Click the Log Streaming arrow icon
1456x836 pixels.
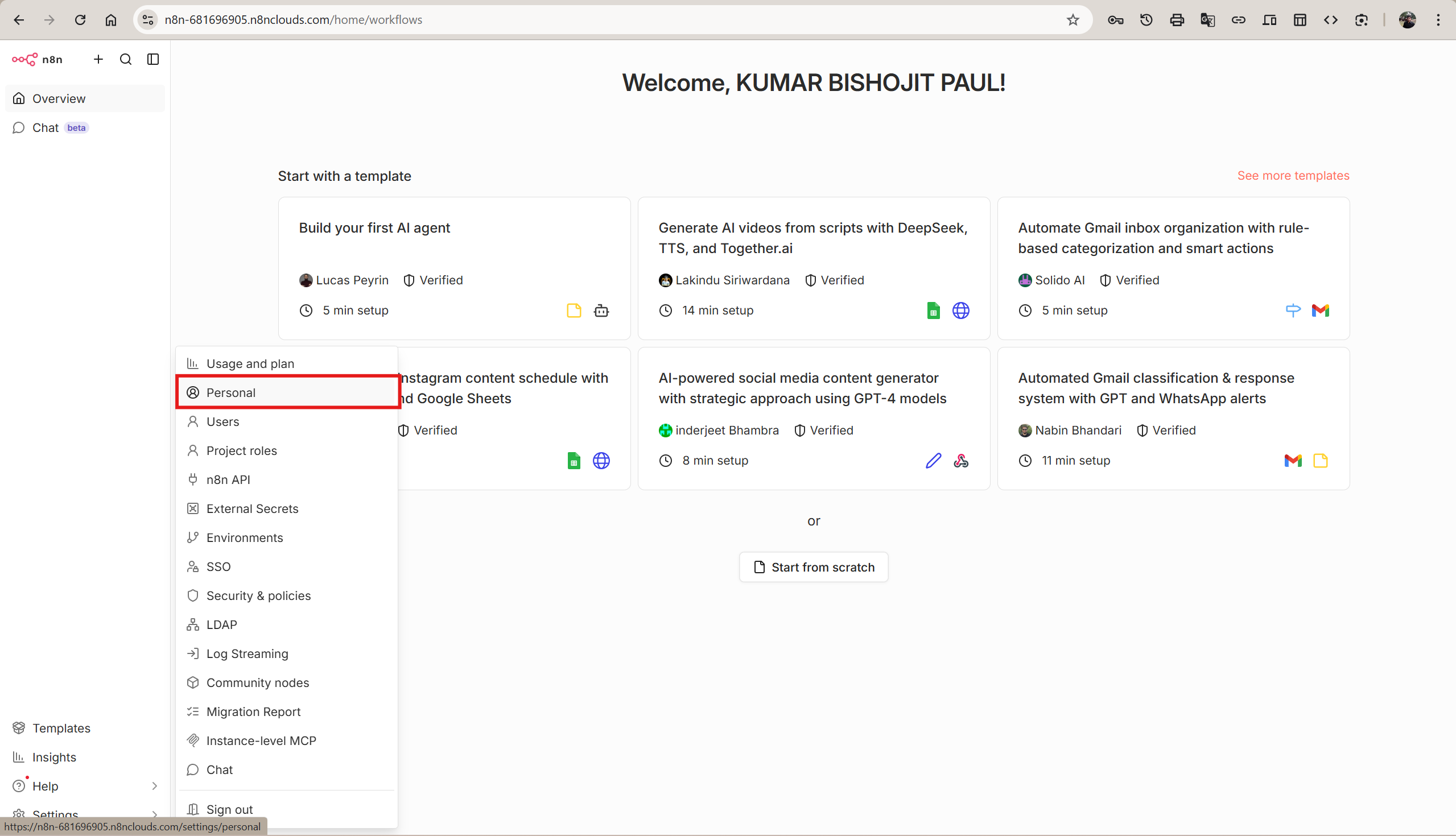pos(193,653)
